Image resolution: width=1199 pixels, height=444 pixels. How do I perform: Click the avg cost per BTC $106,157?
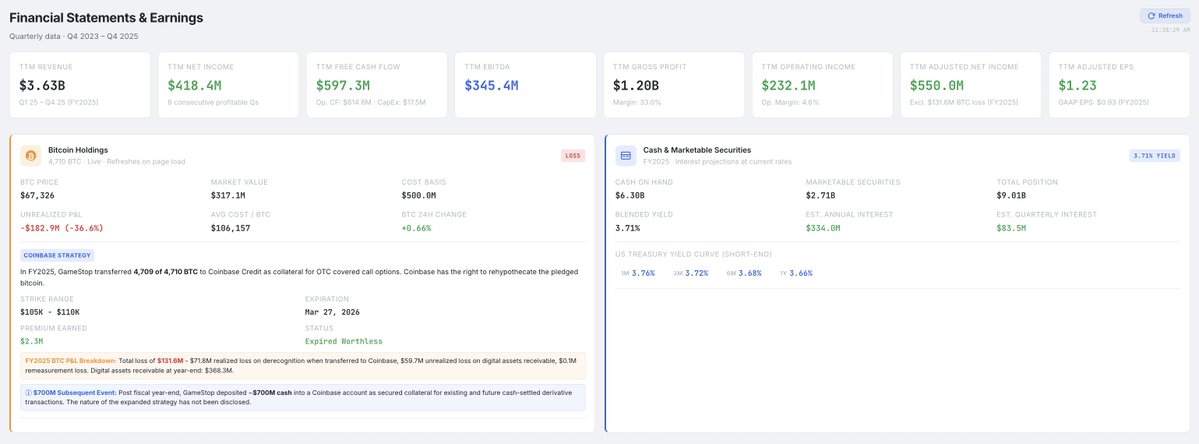(230, 228)
